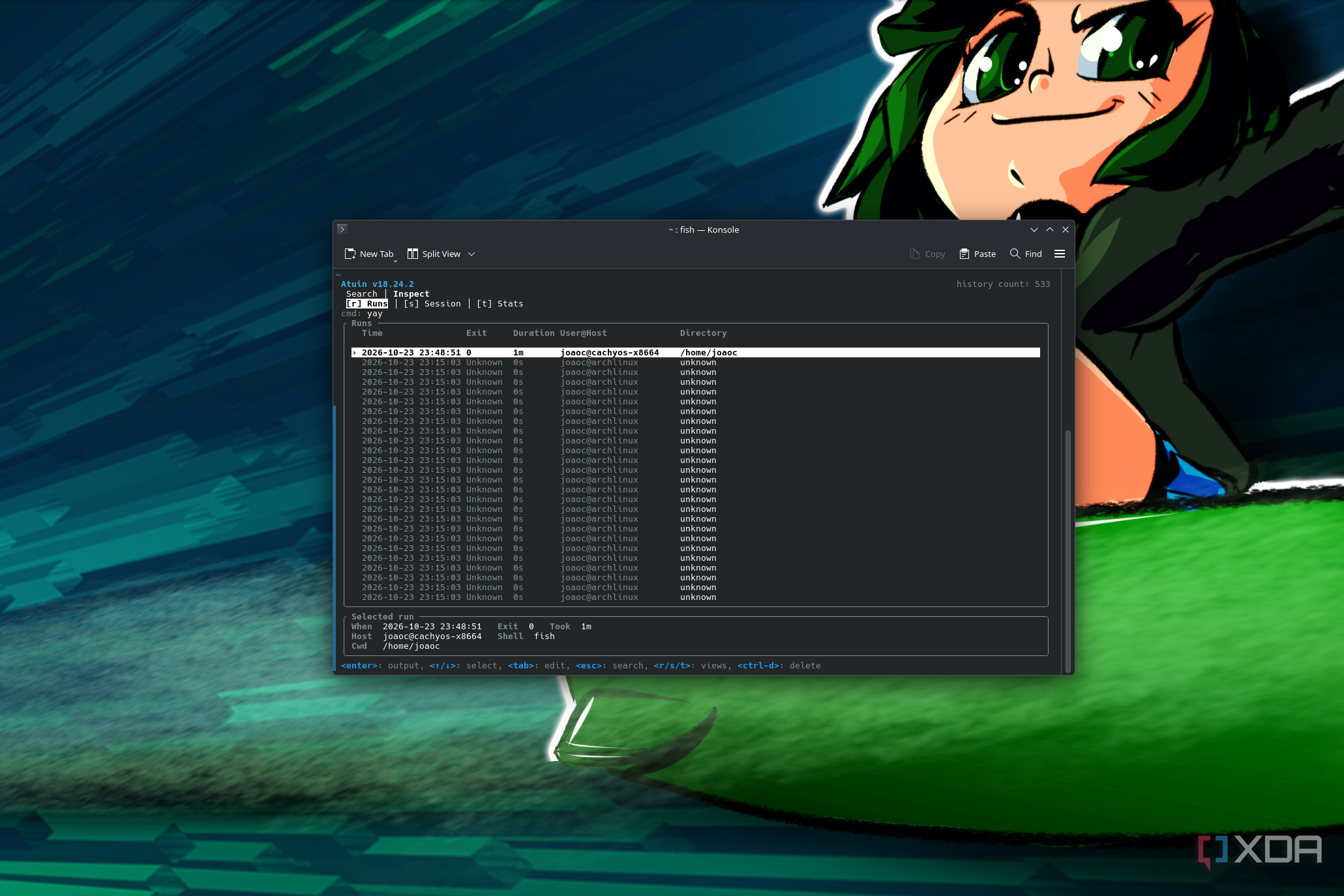
Task: Open the Find search tool
Action: pyautogui.click(x=1026, y=254)
